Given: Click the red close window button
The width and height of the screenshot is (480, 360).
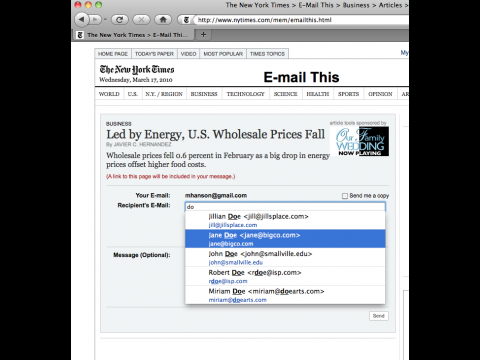Looking at the screenshot, I should [78, 5].
